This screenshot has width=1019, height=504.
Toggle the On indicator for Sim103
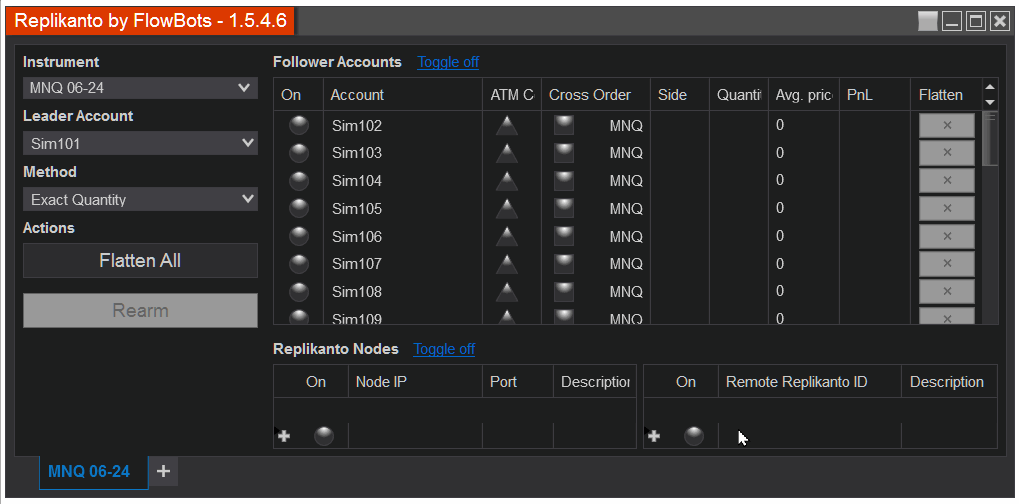pyautogui.click(x=299, y=153)
